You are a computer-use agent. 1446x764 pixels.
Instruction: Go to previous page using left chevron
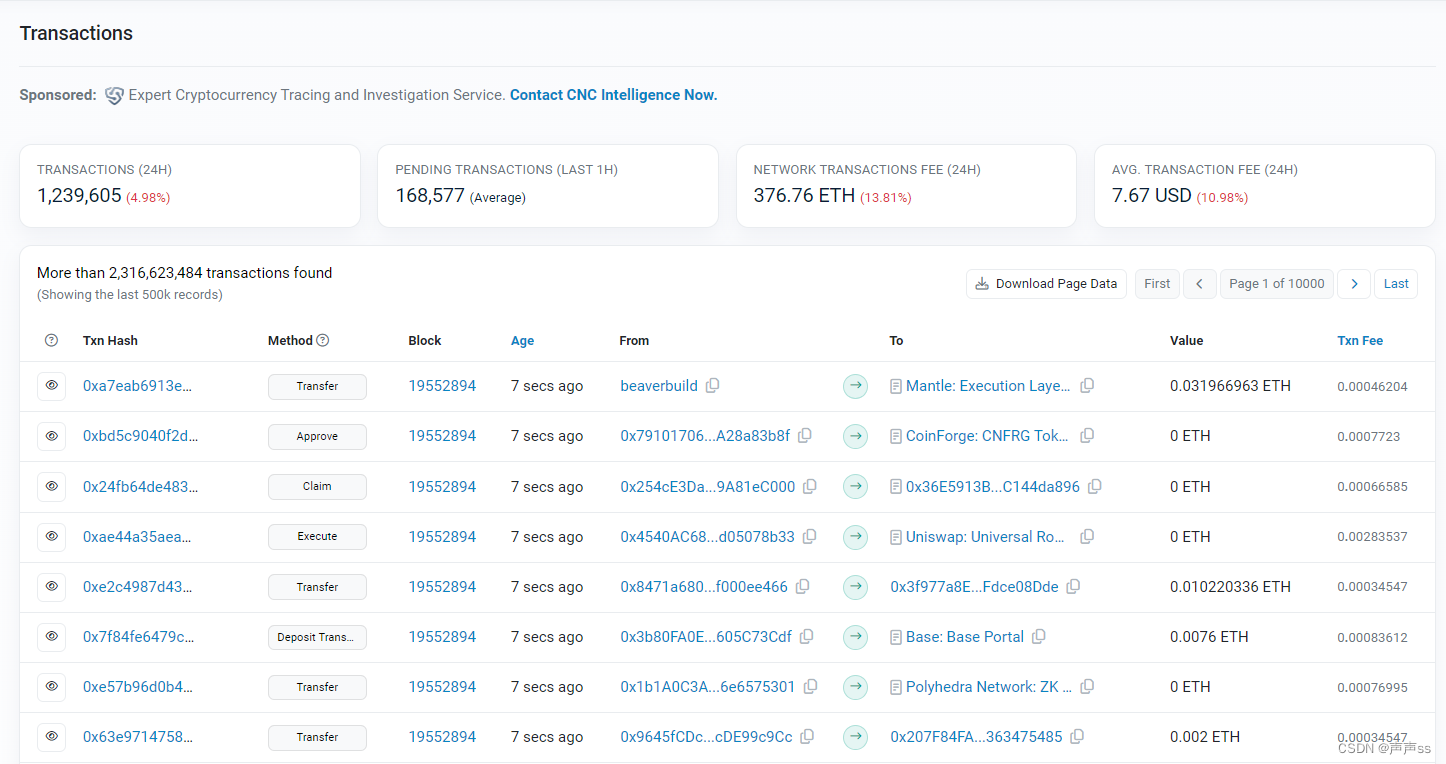tap(1200, 284)
